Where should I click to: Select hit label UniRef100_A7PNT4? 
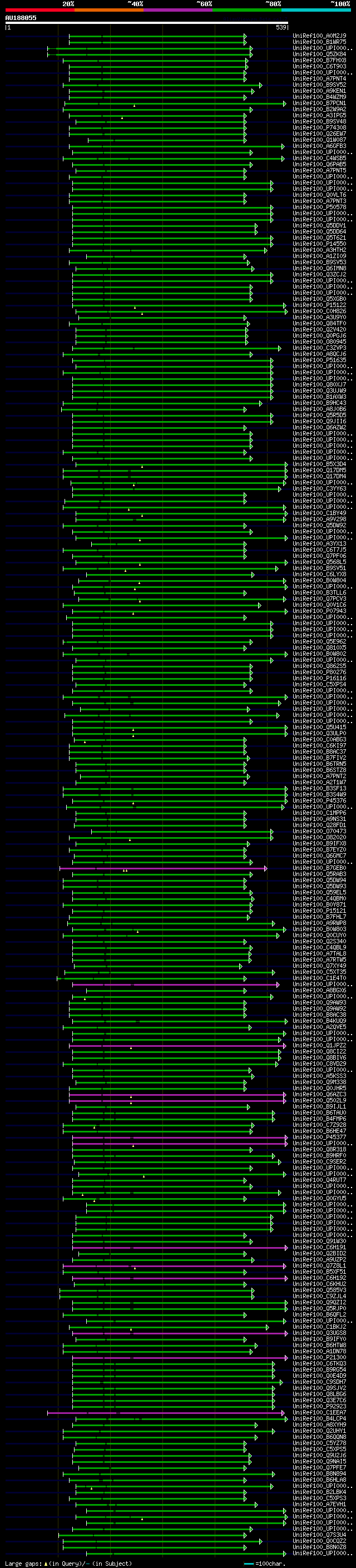319,78
